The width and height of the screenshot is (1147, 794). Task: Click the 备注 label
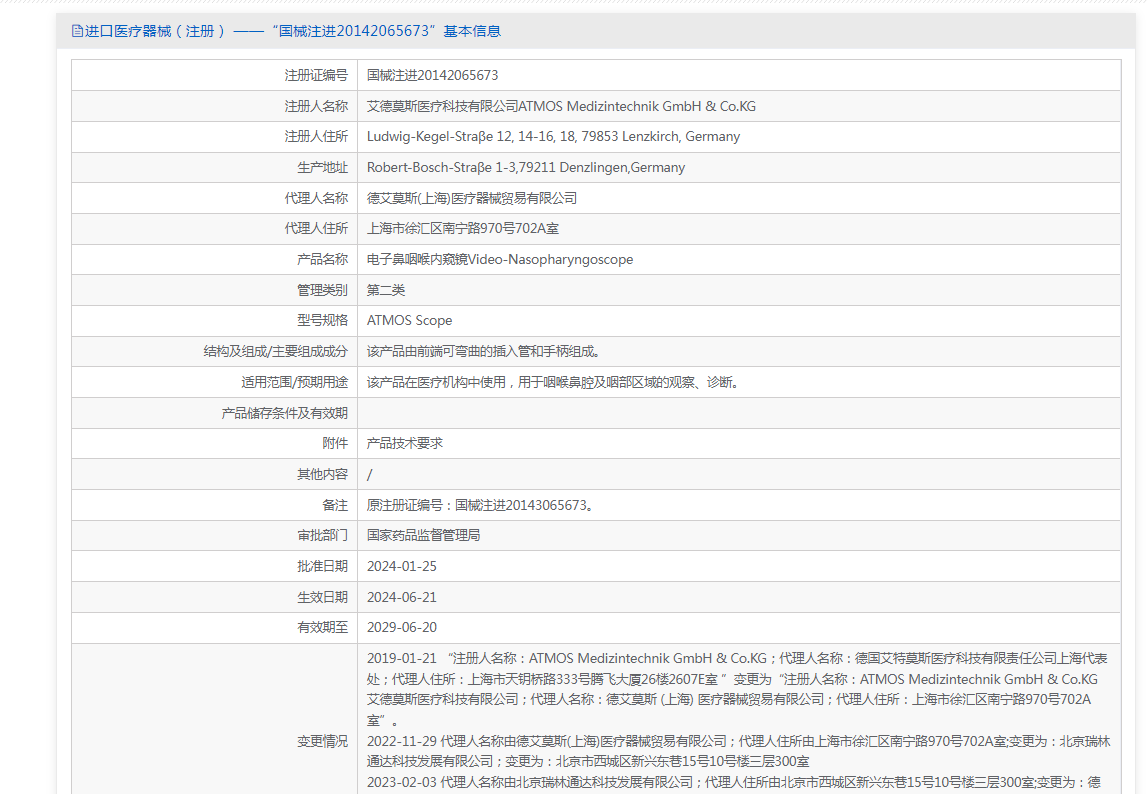[335, 505]
